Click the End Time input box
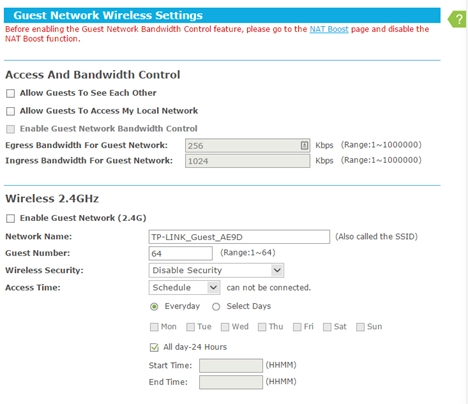This screenshot has width=468, height=404. point(231,382)
